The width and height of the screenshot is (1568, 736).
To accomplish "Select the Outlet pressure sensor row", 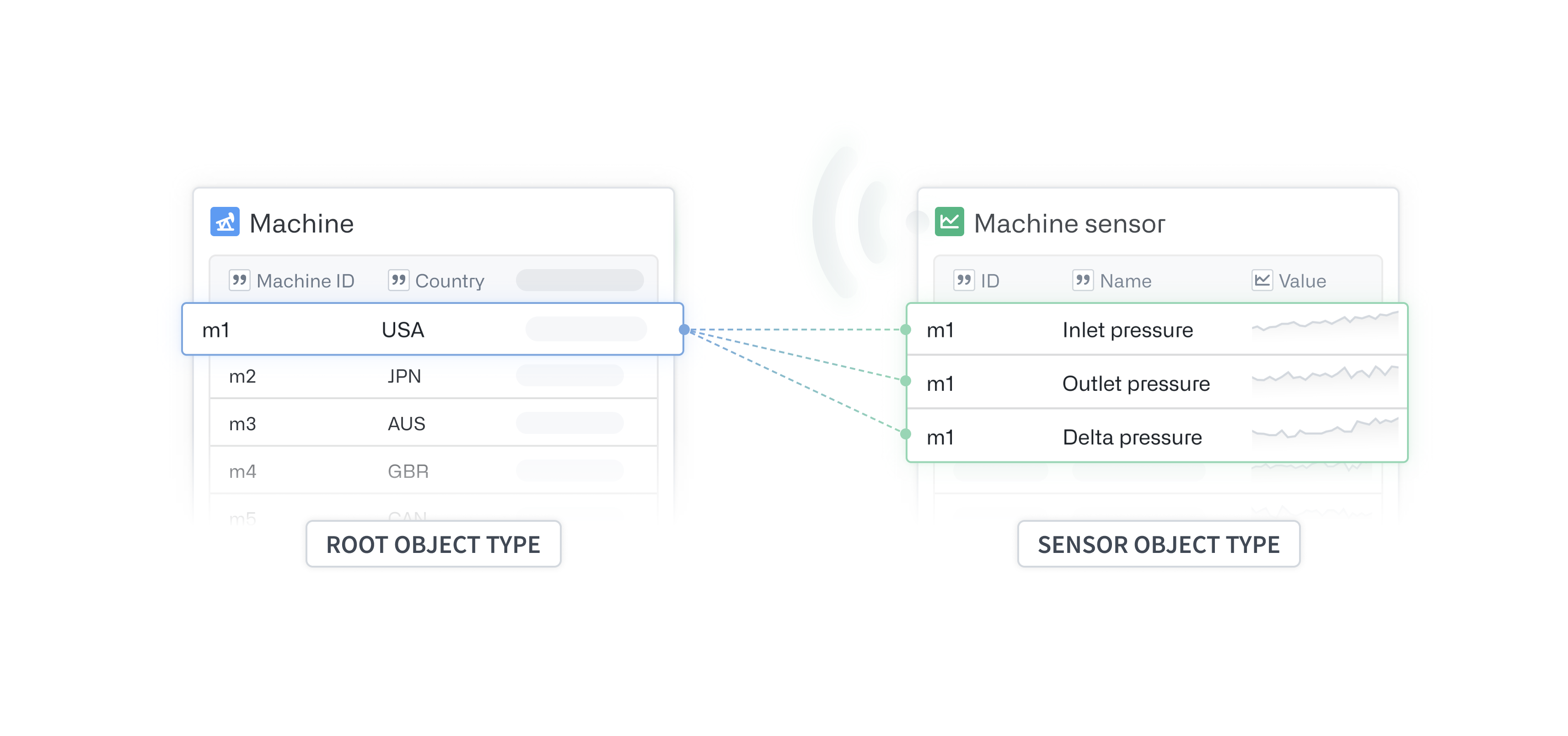I will coord(1157,382).
